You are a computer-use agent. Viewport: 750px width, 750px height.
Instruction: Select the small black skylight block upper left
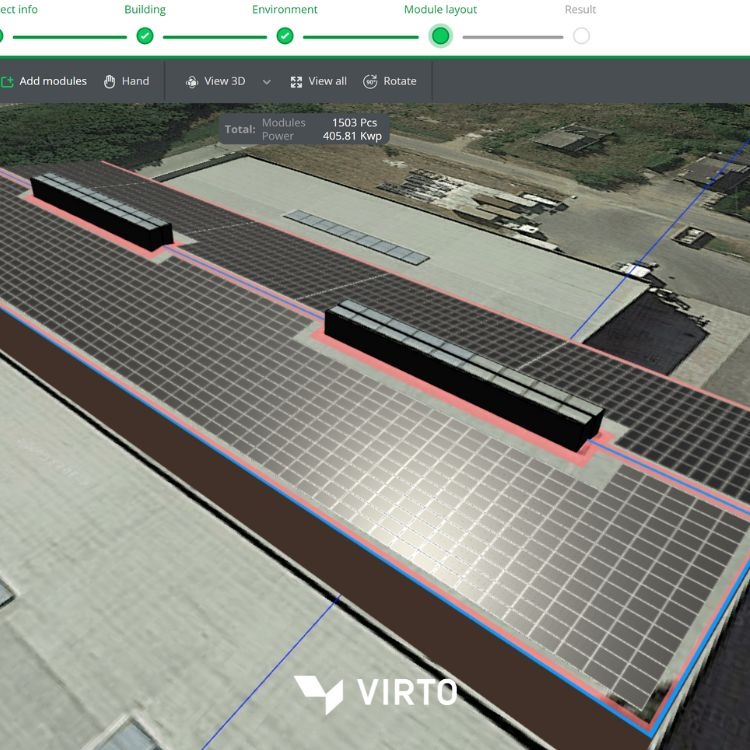100,211
